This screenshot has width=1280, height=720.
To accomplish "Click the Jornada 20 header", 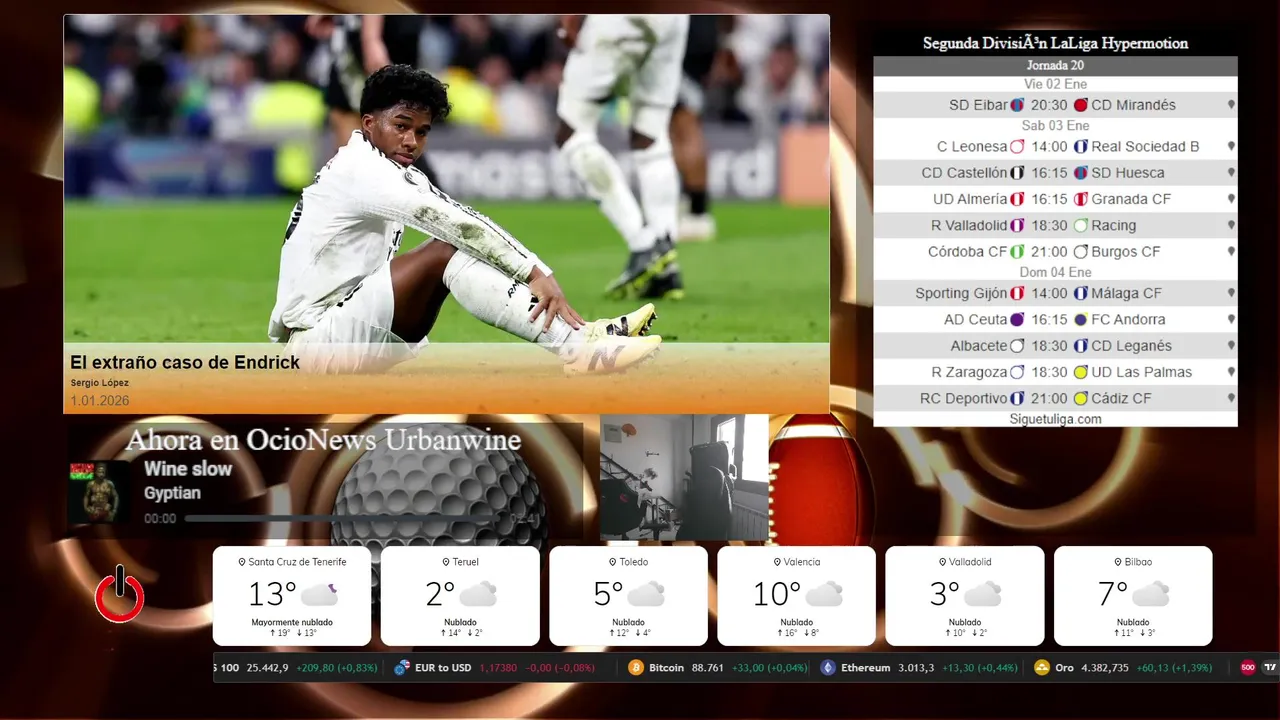I will click(x=1055, y=66).
